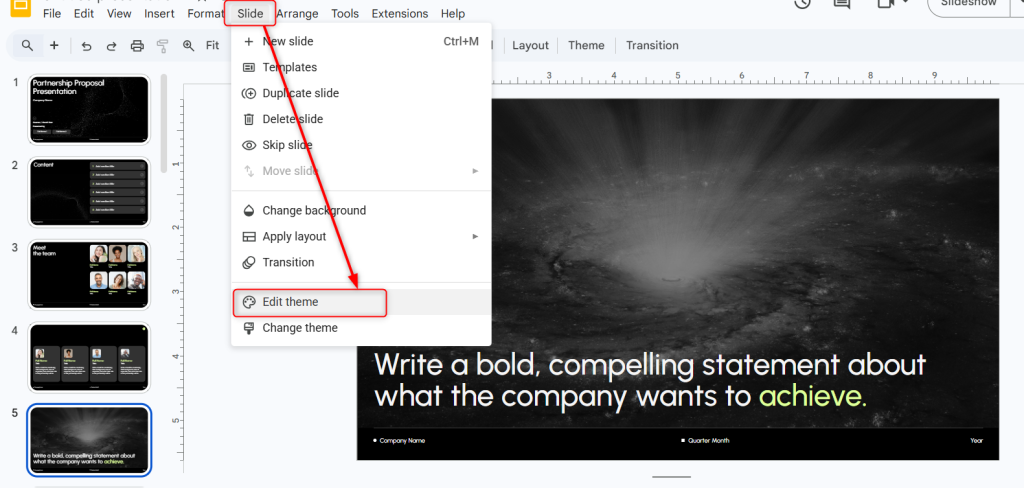This screenshot has height=488, width=1024.
Task: Choose Delete slide menu entry
Action: point(361,119)
